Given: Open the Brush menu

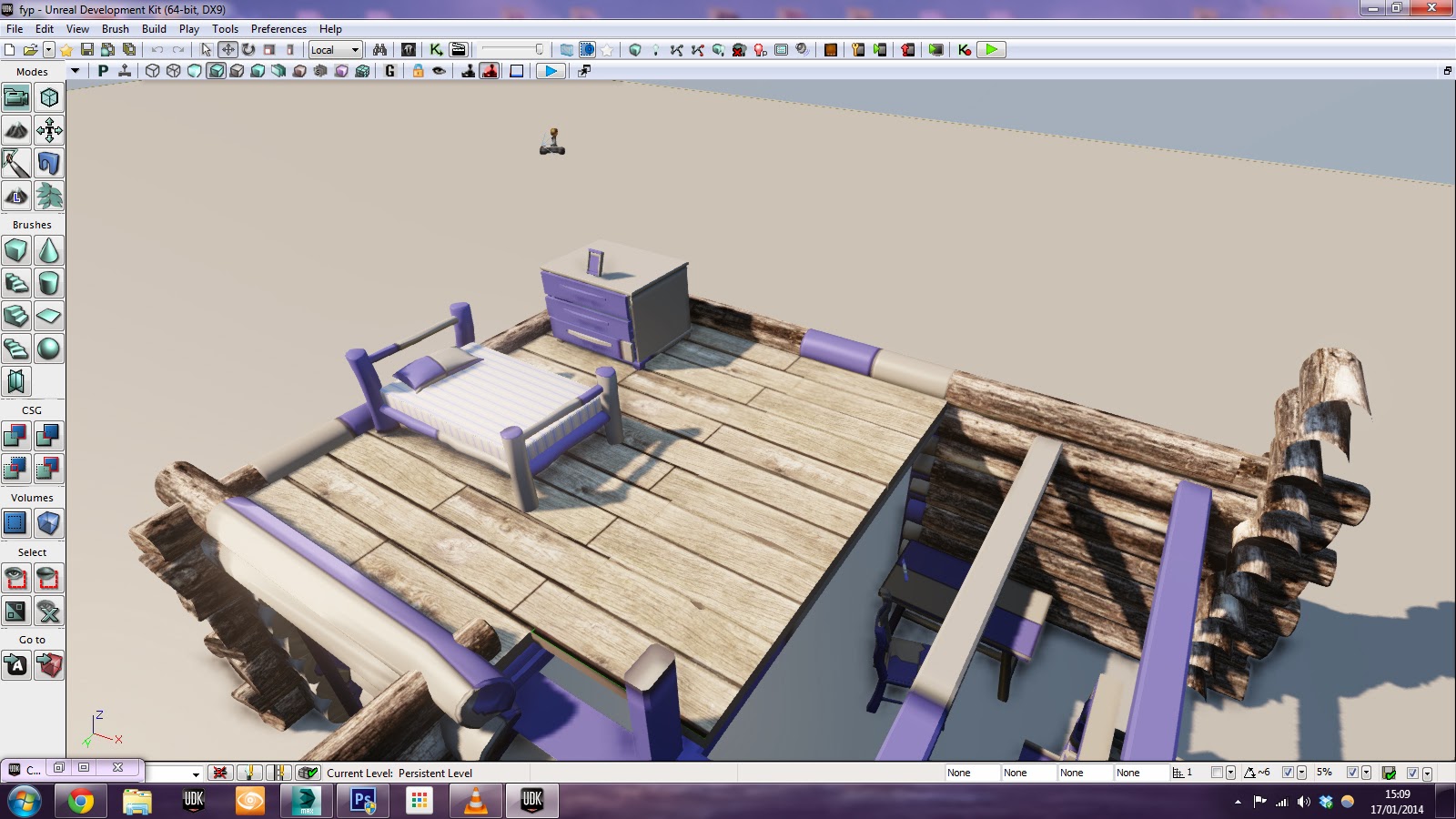Looking at the screenshot, I should pos(116,29).
